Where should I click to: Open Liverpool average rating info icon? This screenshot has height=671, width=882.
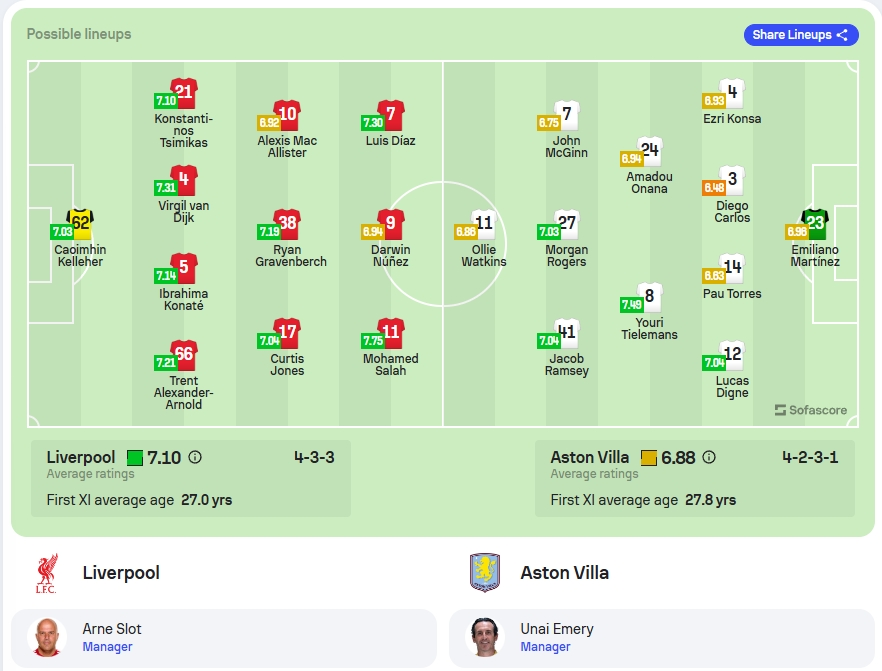[195, 457]
